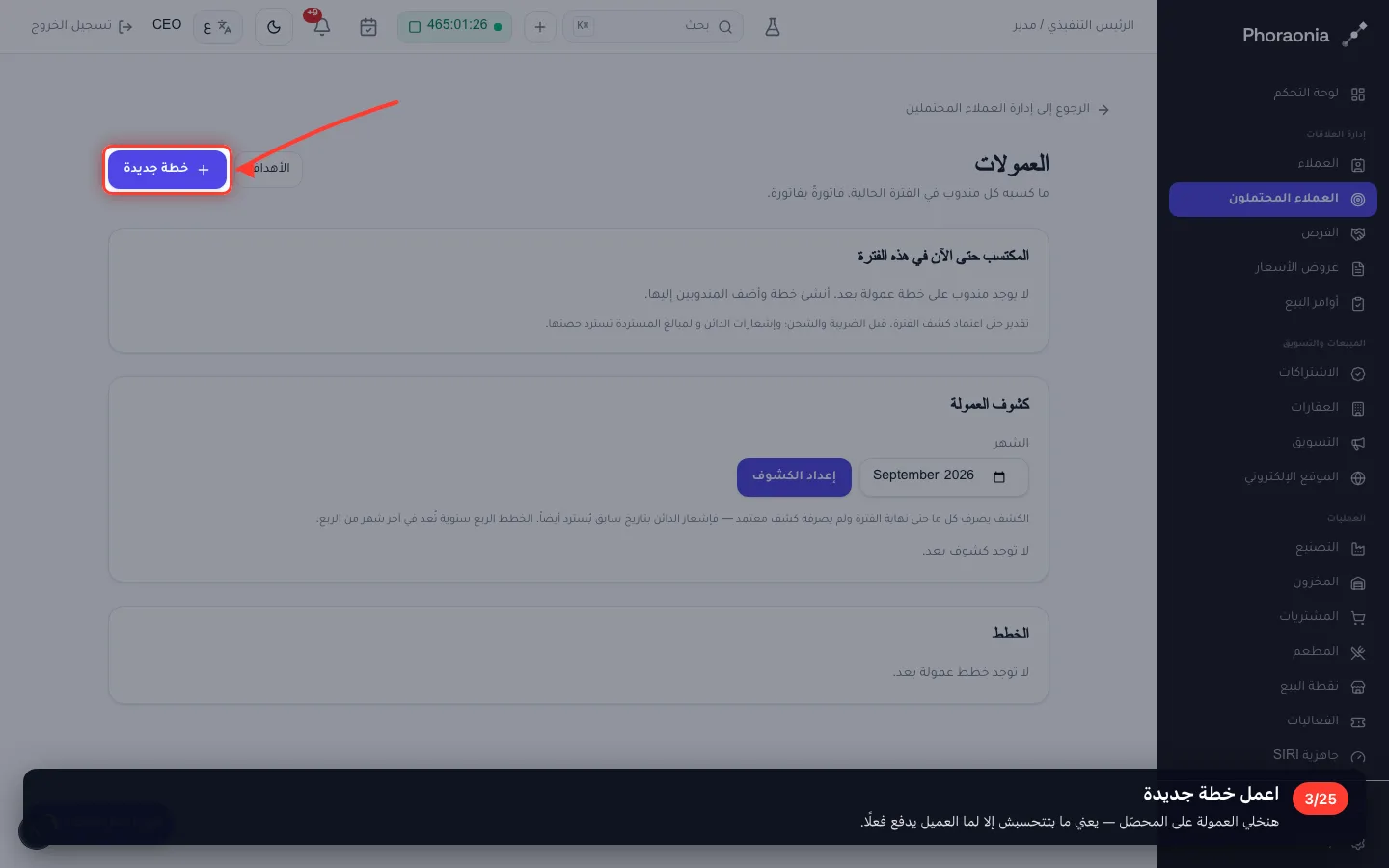Open the الأهداف (goals) button
Image resolution: width=1389 pixels, height=868 pixels.
tap(269, 169)
